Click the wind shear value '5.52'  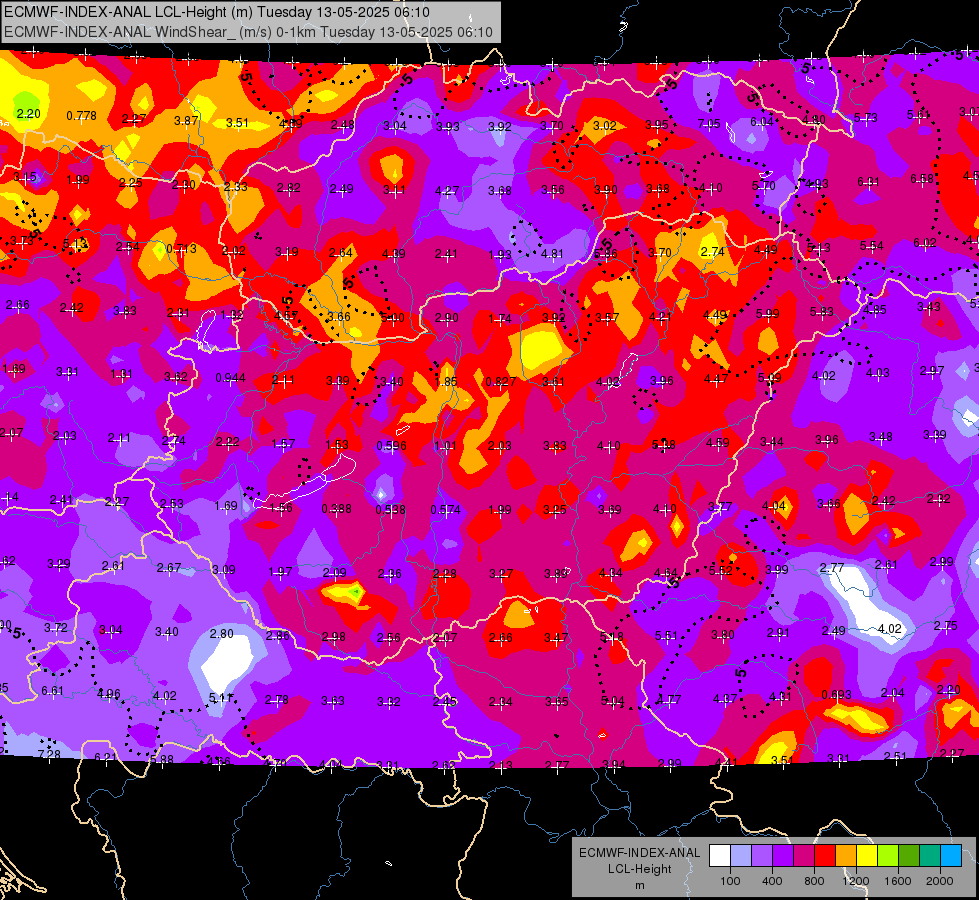721,570
